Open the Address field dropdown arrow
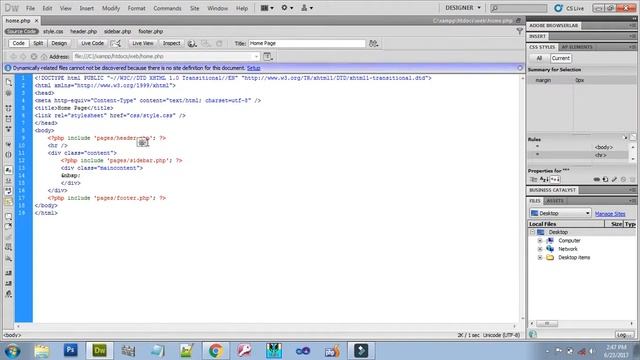 tap(256, 57)
